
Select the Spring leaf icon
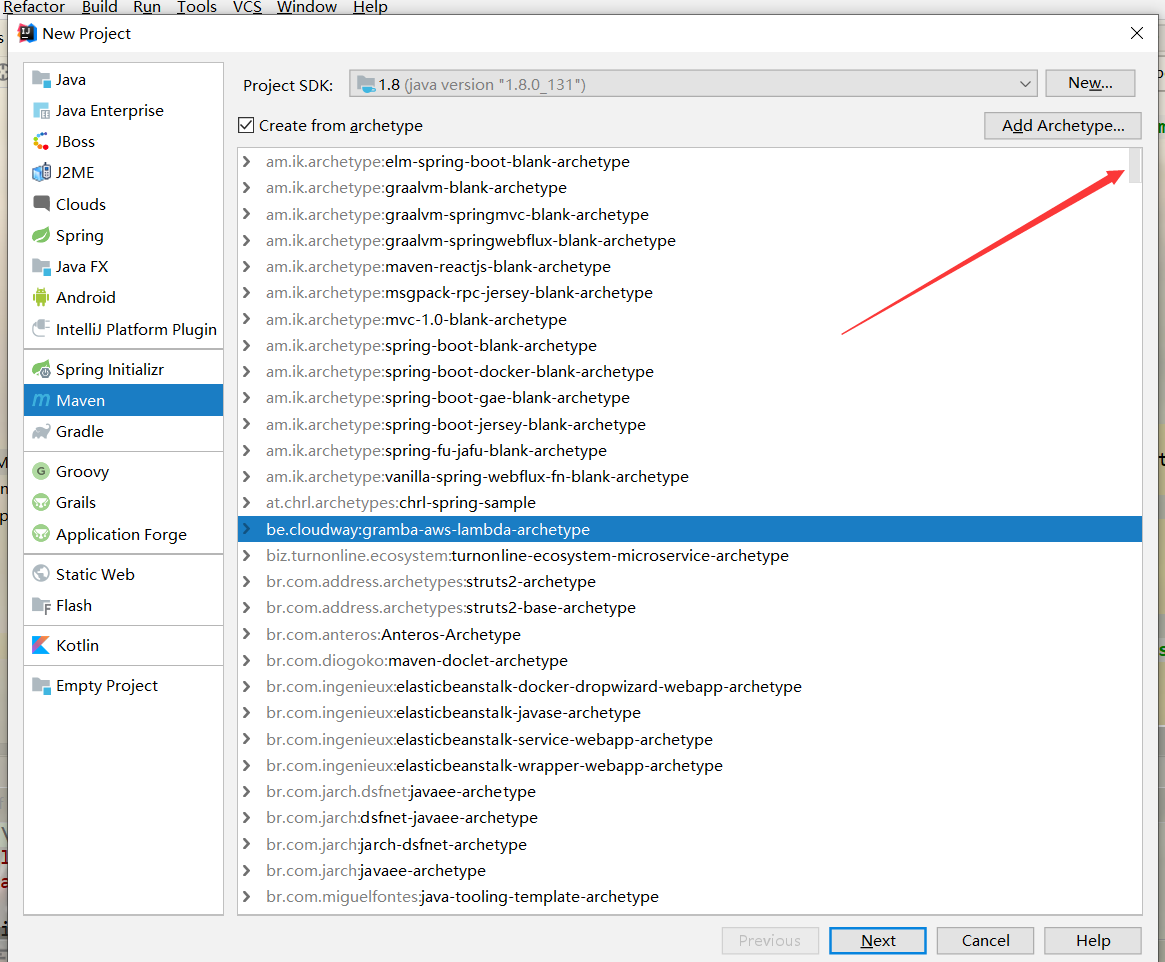[41, 235]
